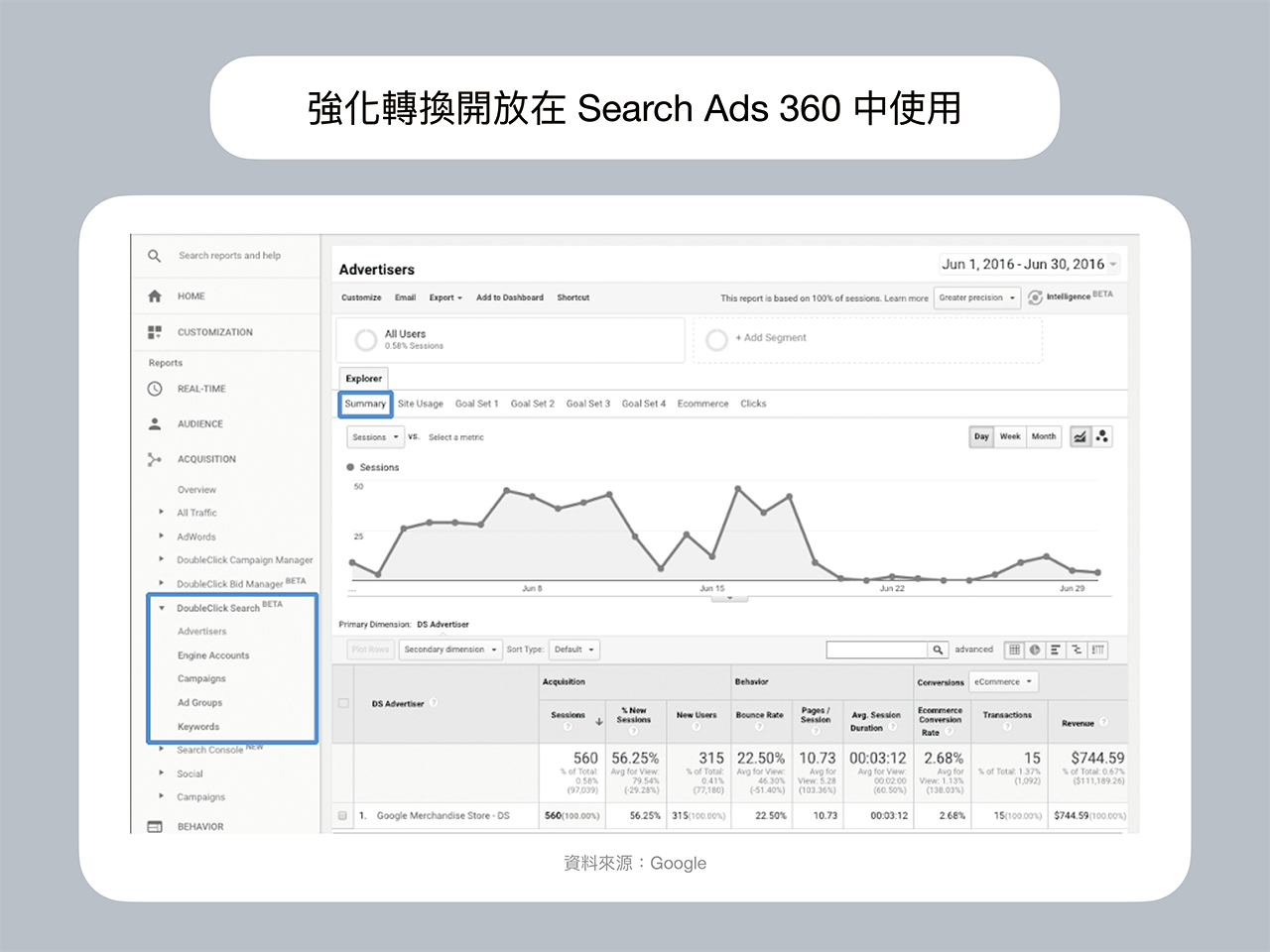
Task: Click the search magnifier icon in sidebar
Action: [154, 256]
